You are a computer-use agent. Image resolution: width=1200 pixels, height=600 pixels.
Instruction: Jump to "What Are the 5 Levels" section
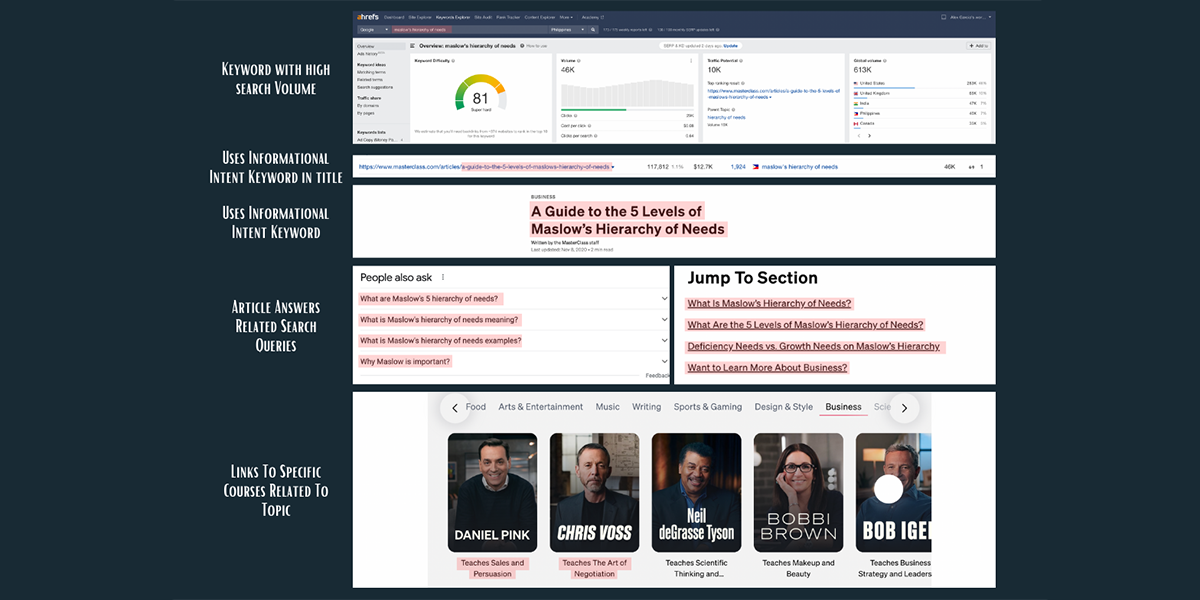pos(805,325)
